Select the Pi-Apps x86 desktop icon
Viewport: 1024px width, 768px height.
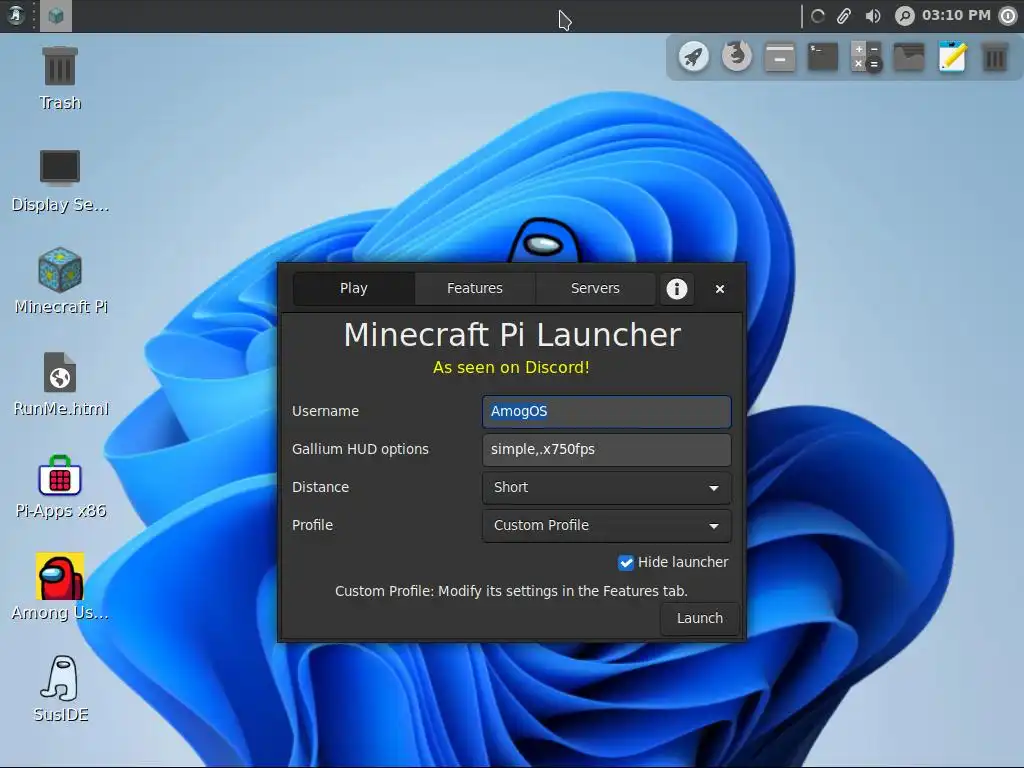60,487
